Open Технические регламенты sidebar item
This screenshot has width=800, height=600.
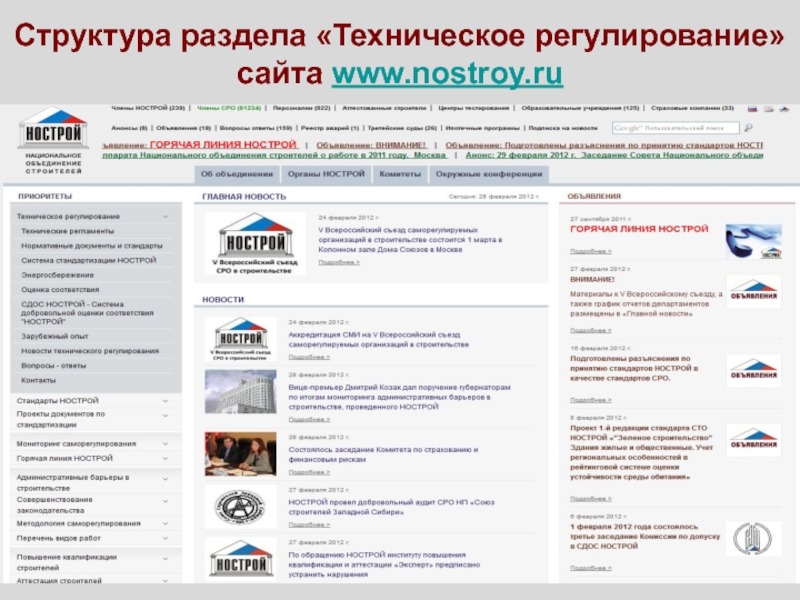coord(68,231)
